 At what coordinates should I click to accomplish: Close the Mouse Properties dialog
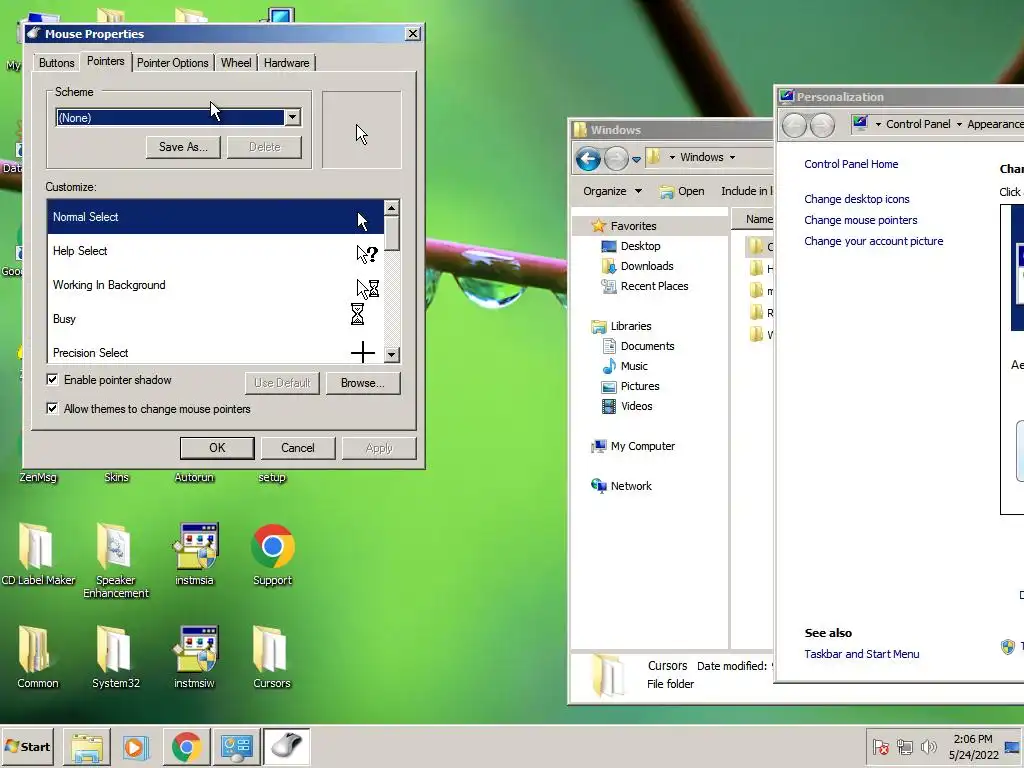pyautogui.click(x=413, y=33)
